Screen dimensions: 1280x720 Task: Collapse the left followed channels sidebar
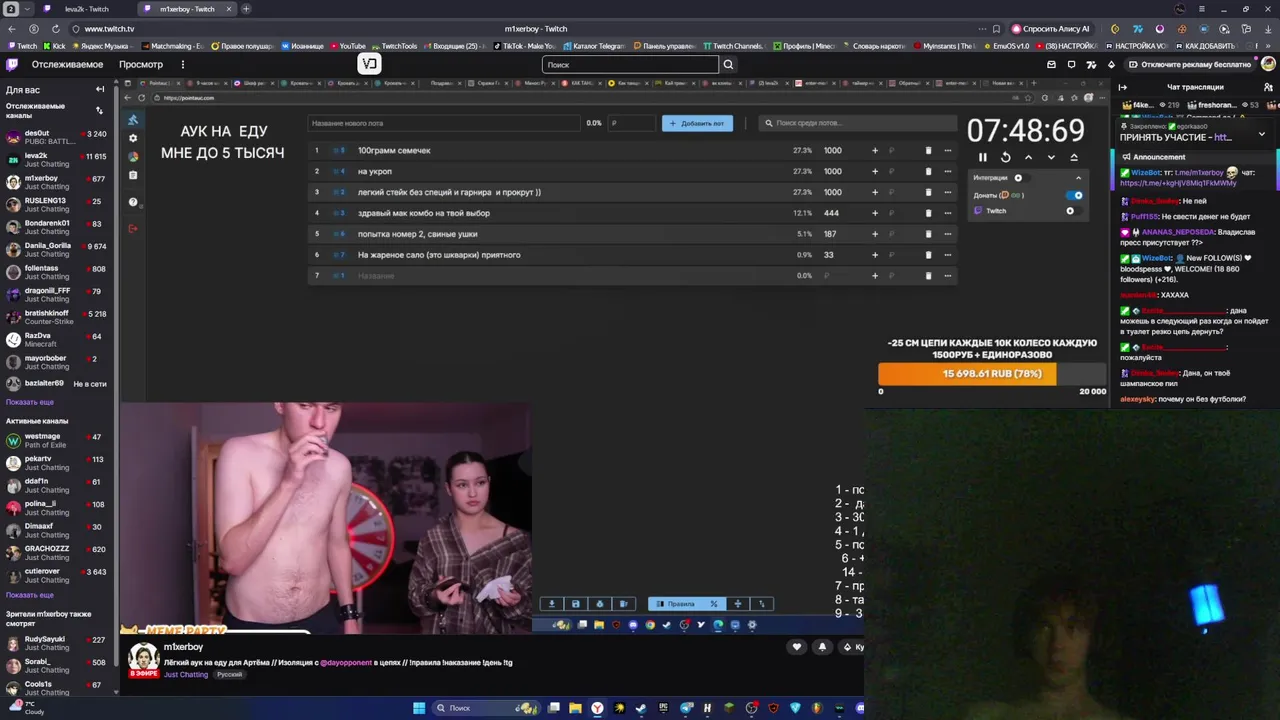coord(99,89)
